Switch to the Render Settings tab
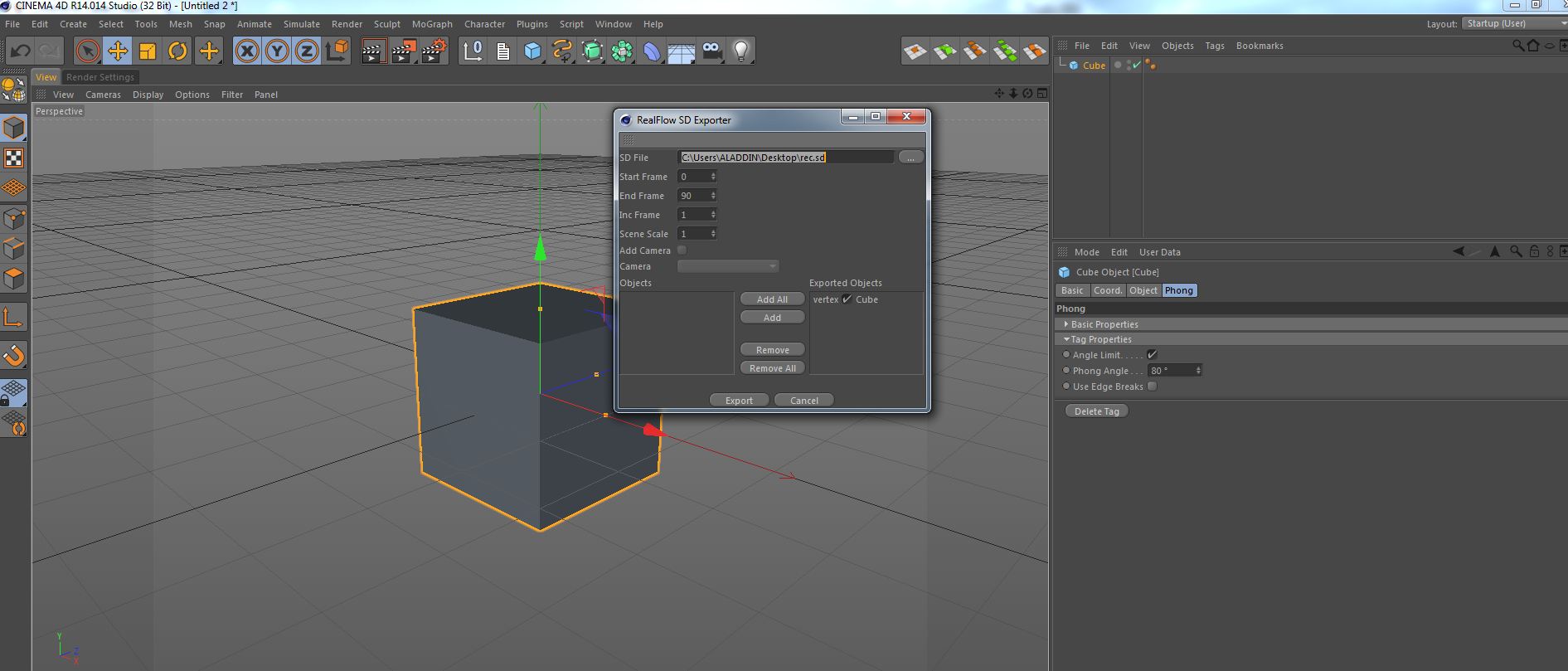This screenshot has width=1568, height=671. coord(100,77)
